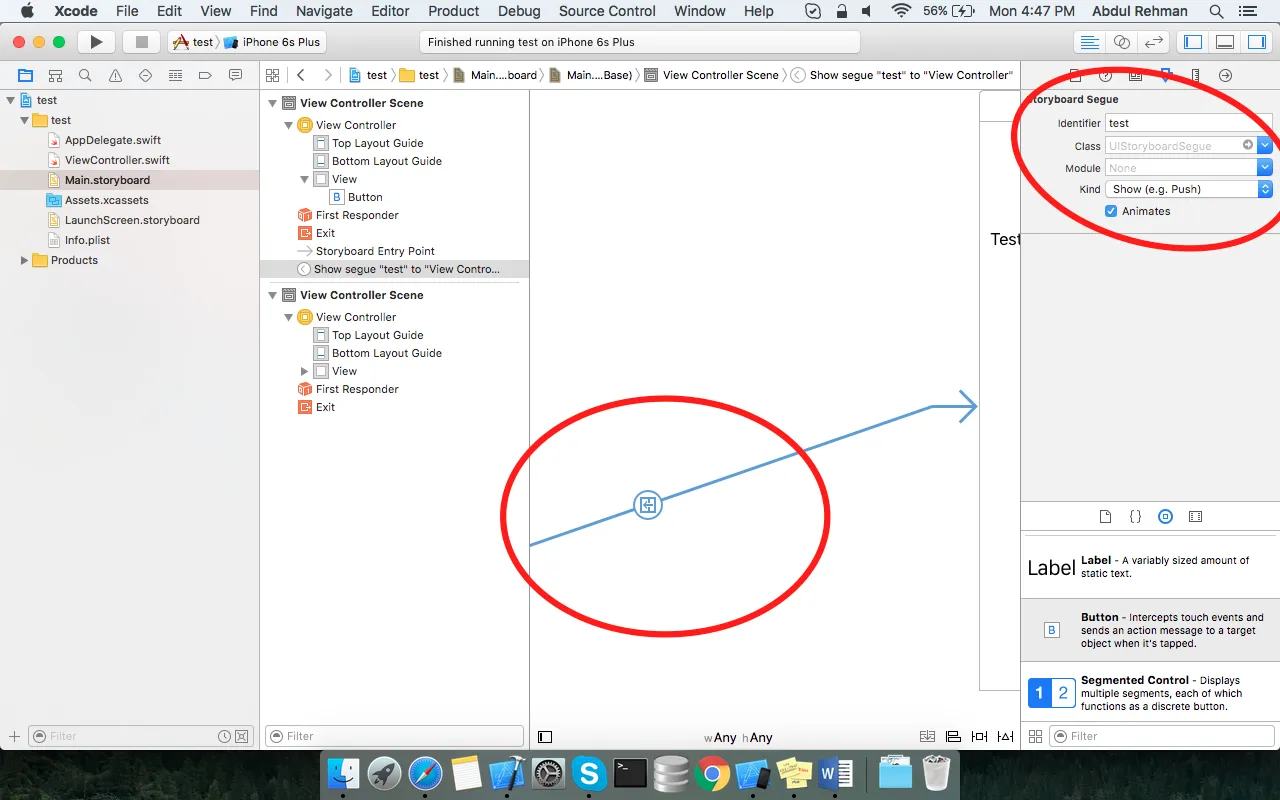Viewport: 1280px width, 800px height.
Task: Toggle the Utilities panel visibility
Action: click(x=1255, y=42)
